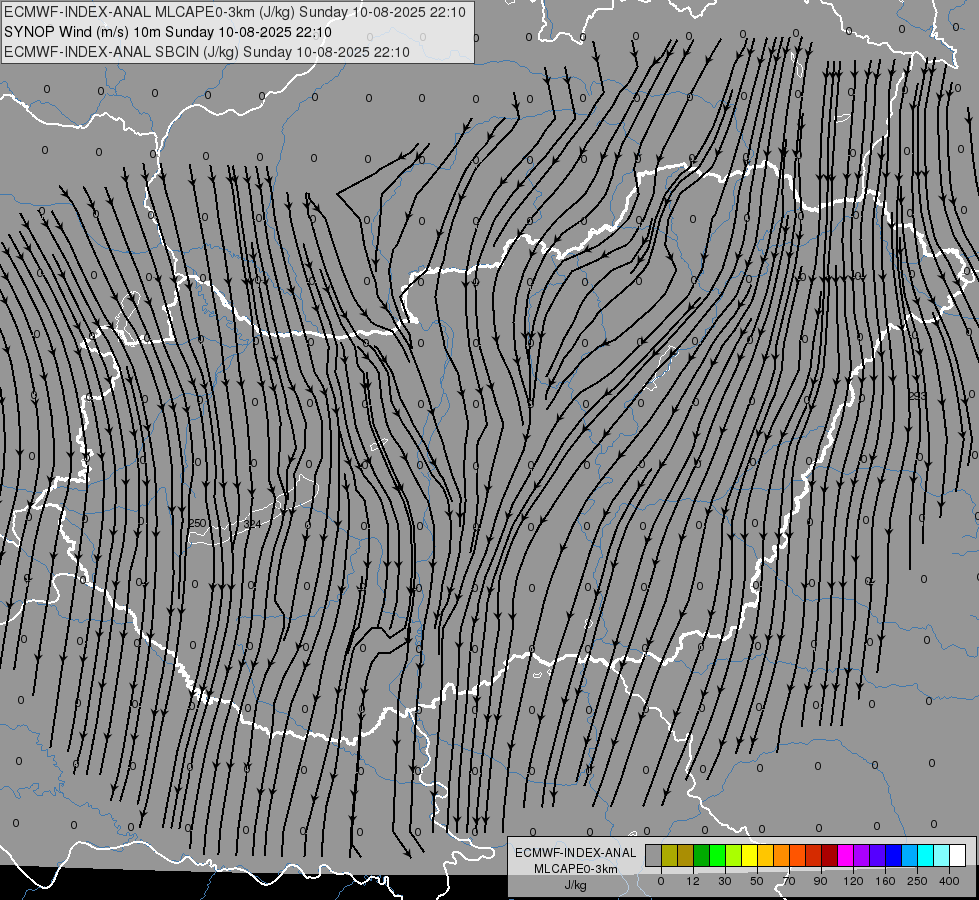
Task: Pick the lime yellow-green legend swatch
Action: pyautogui.click(x=734, y=855)
